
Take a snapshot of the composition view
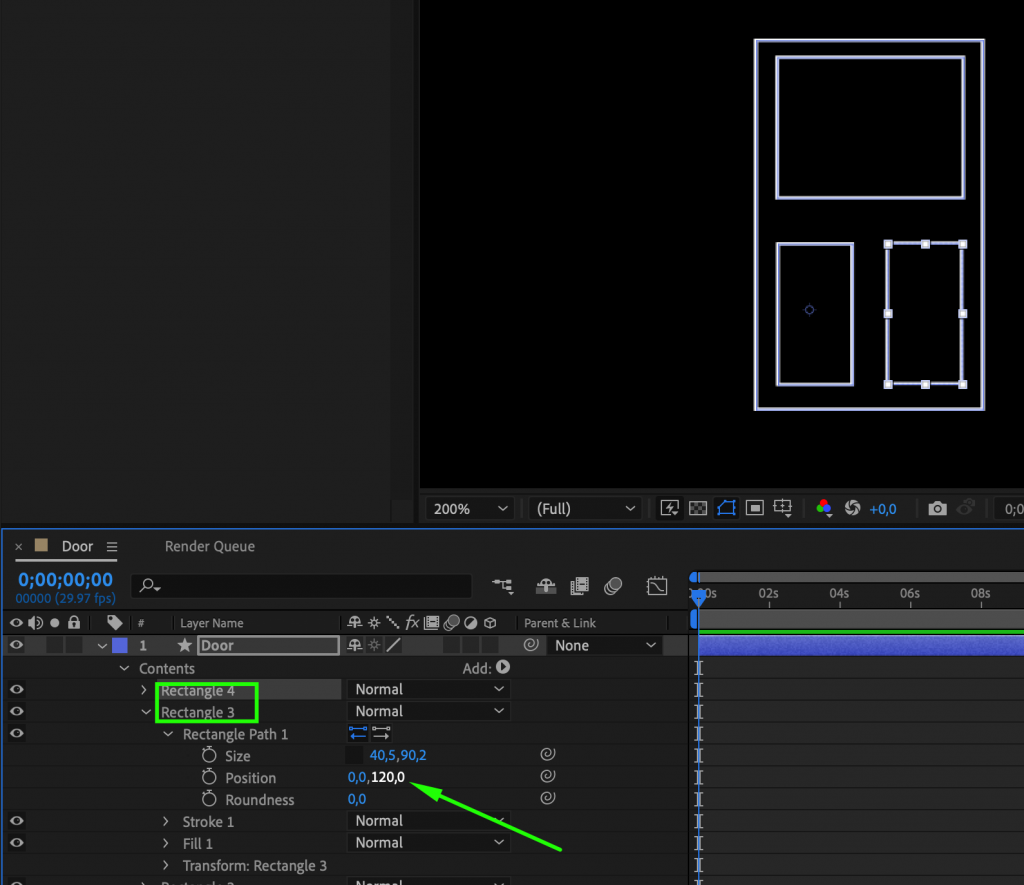(938, 508)
